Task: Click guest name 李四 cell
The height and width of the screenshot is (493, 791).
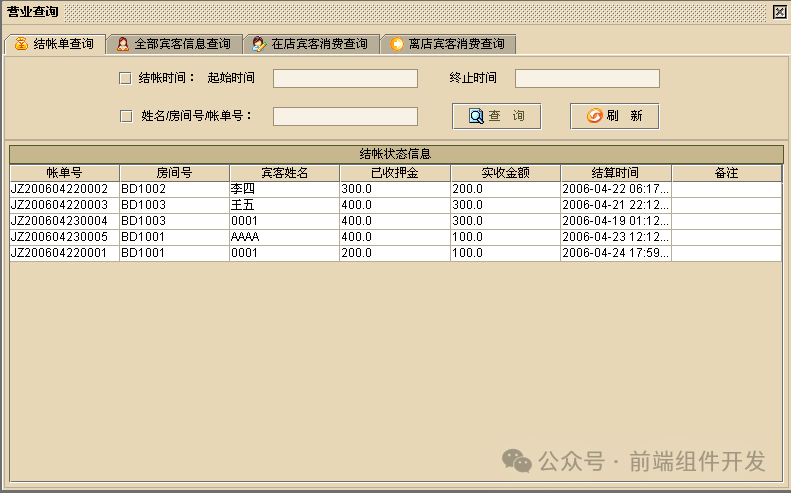Action: point(285,189)
